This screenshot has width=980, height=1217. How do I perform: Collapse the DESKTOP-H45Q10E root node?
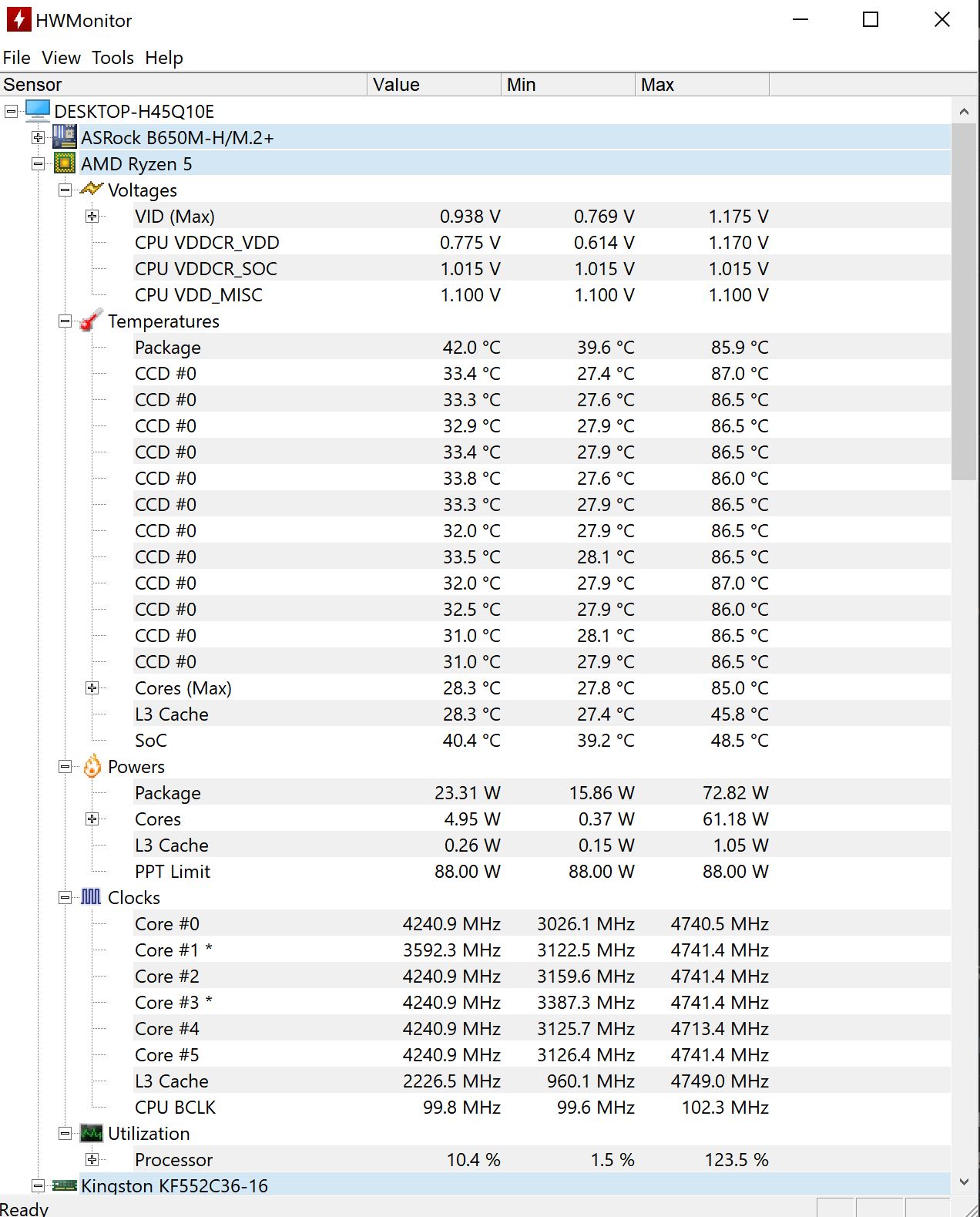(11, 112)
